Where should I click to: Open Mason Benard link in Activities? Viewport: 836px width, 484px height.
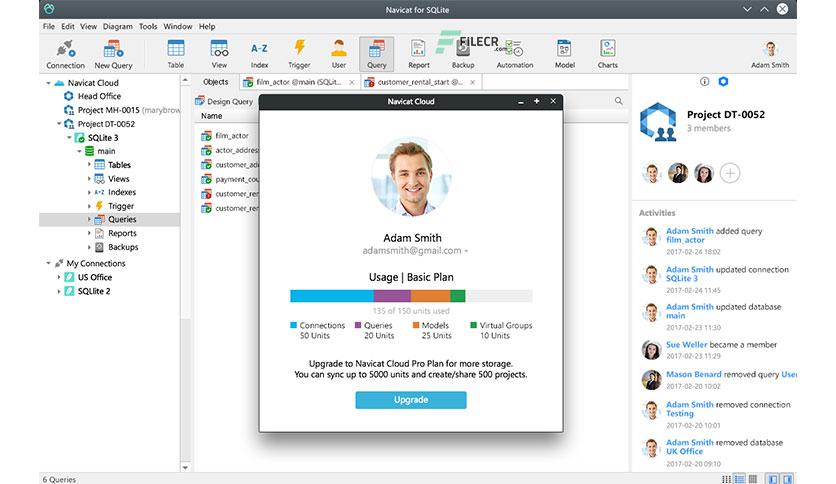tap(694, 374)
